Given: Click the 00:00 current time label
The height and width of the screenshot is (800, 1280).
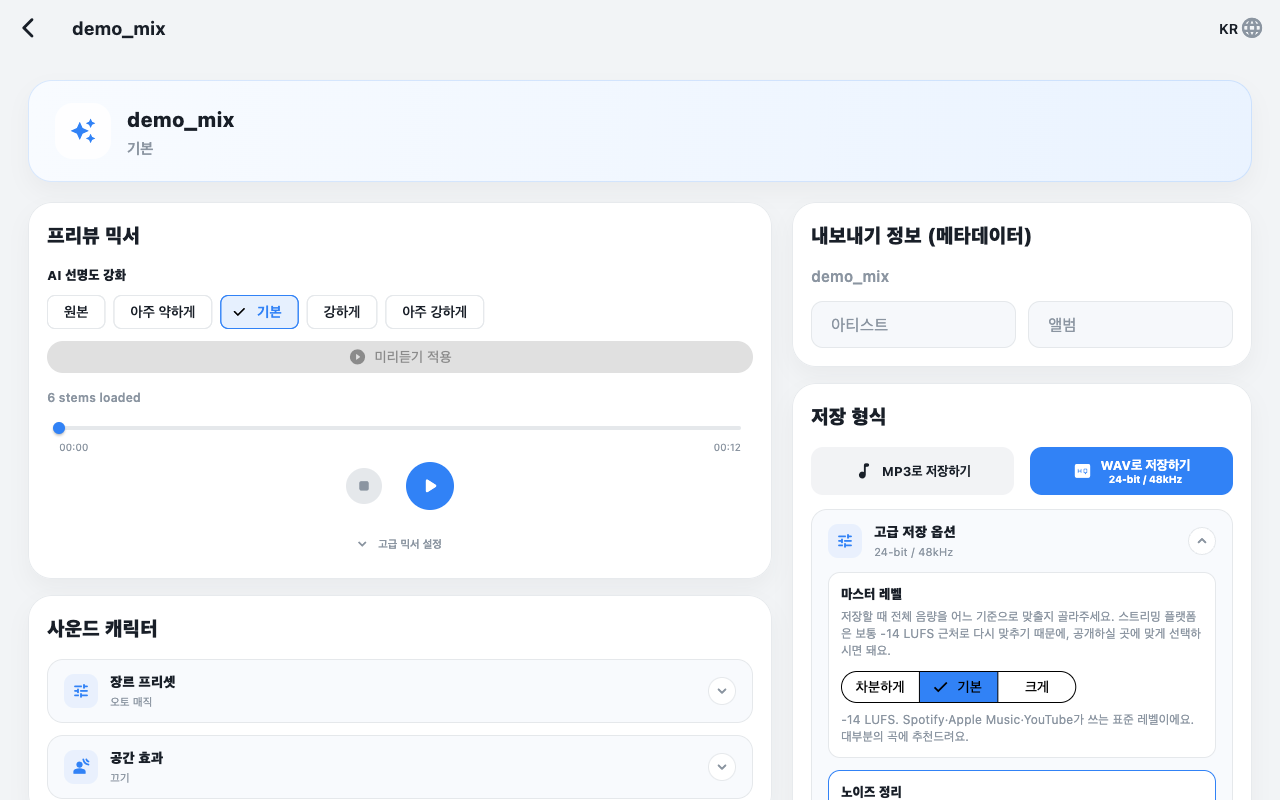Looking at the screenshot, I should 74,448.
